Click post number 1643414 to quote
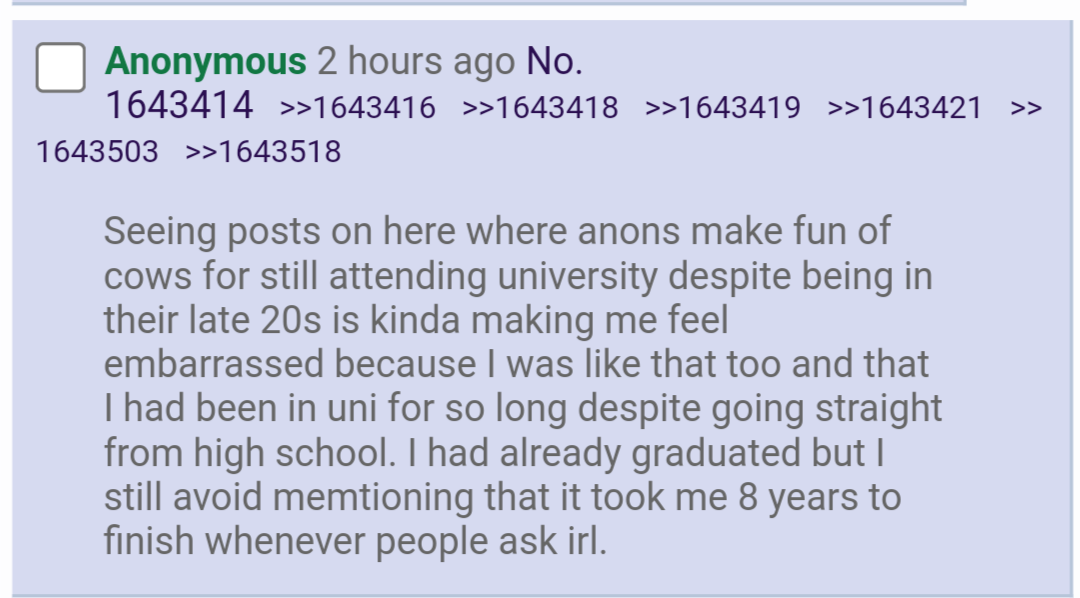This screenshot has height=598, width=1080. [179, 105]
